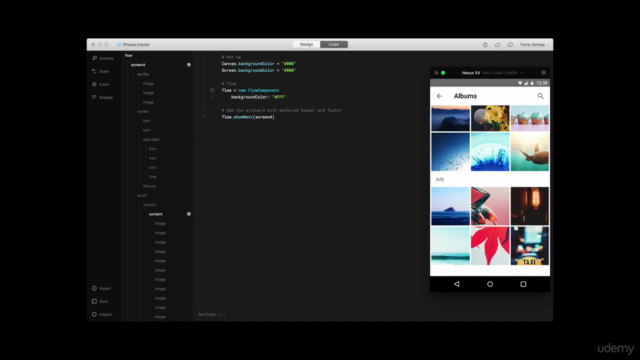Open the yellow flowers photo thumbnail
640x360 pixels.
coord(490,118)
